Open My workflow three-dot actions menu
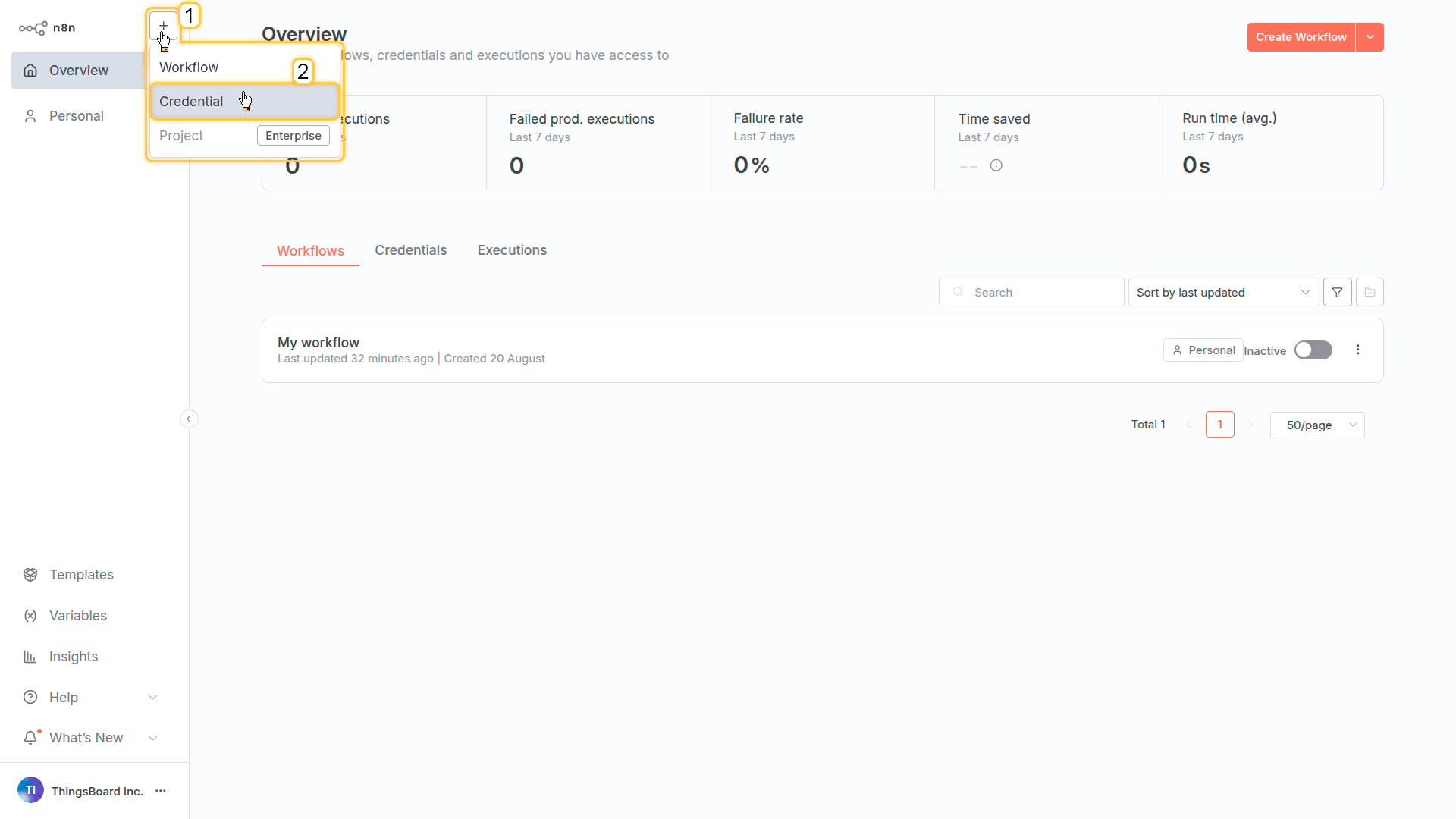The height and width of the screenshot is (819, 1456). (x=1357, y=350)
